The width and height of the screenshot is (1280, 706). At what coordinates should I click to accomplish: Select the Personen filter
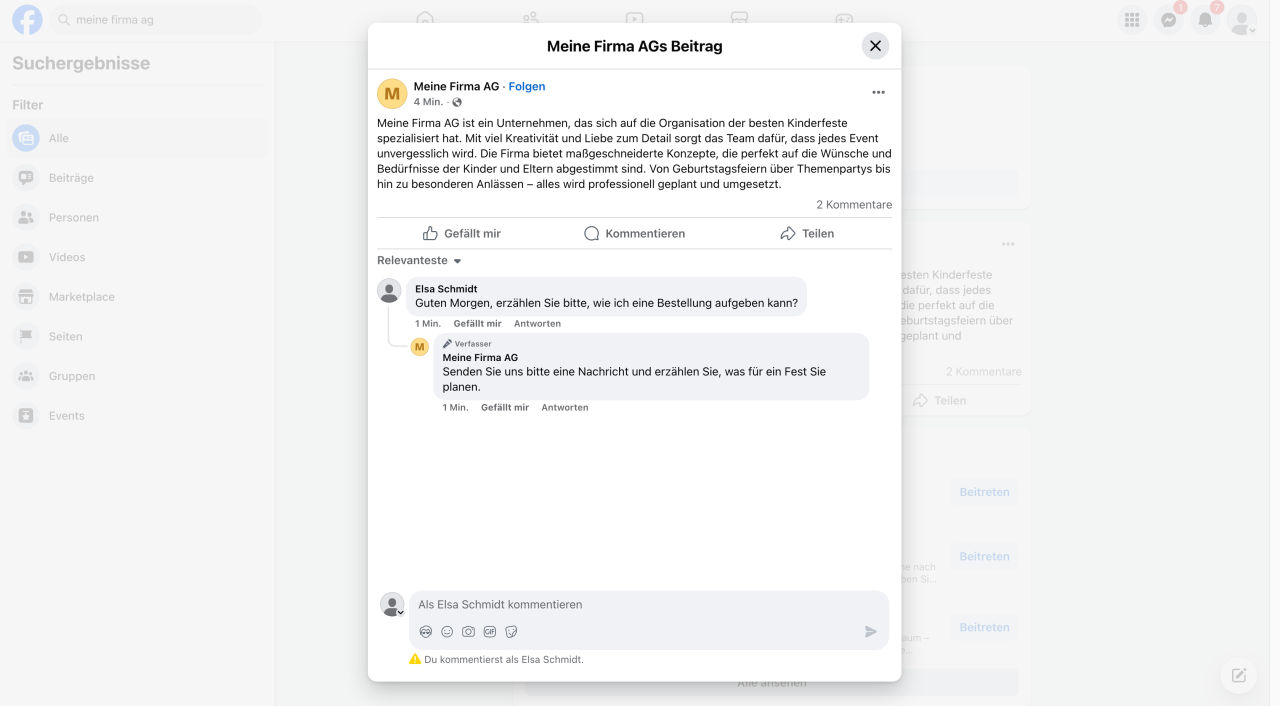(x=139, y=218)
